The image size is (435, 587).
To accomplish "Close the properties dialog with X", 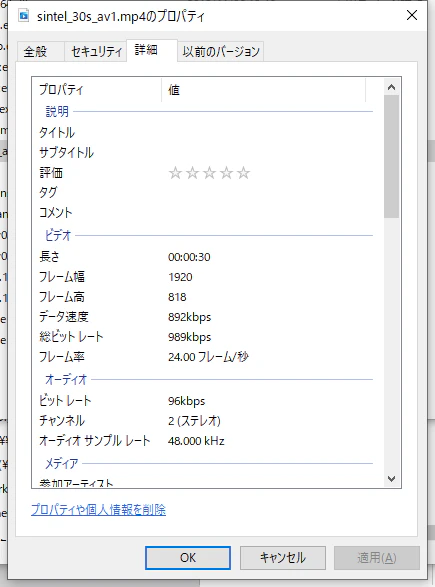I will (412, 15).
